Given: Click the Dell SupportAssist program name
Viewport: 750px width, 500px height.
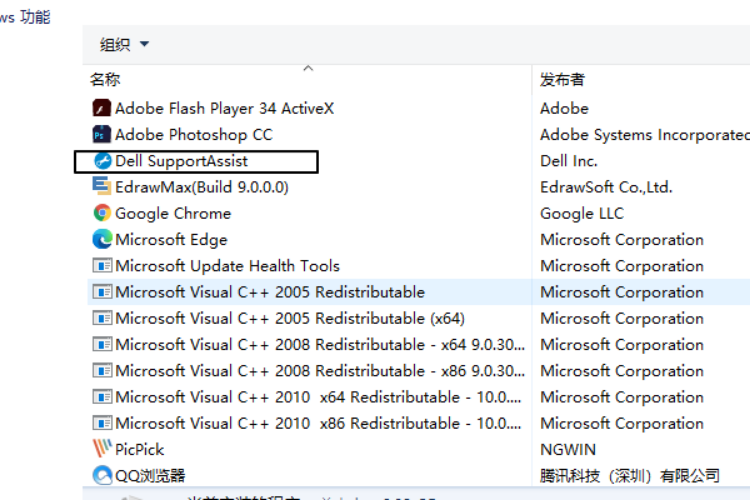Looking at the screenshot, I should (x=181, y=161).
